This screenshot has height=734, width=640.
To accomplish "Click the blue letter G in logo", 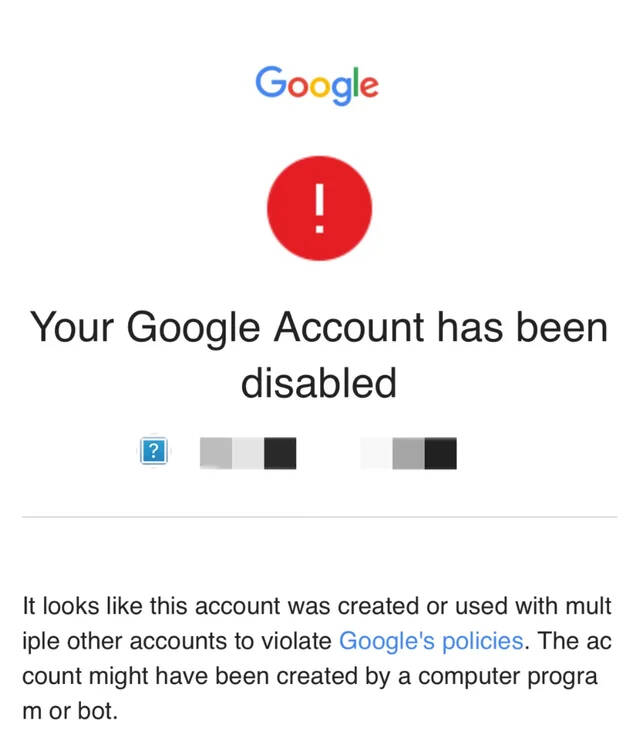I will [270, 82].
